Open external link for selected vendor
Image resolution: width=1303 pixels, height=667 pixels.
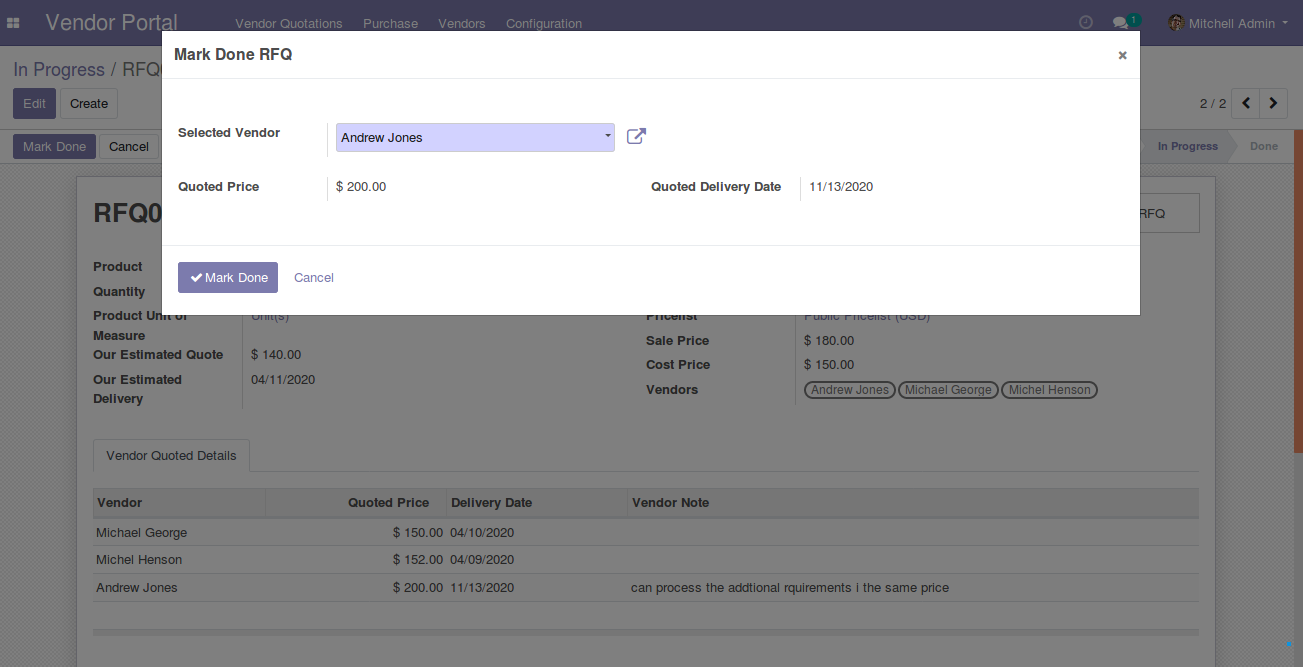(x=636, y=137)
